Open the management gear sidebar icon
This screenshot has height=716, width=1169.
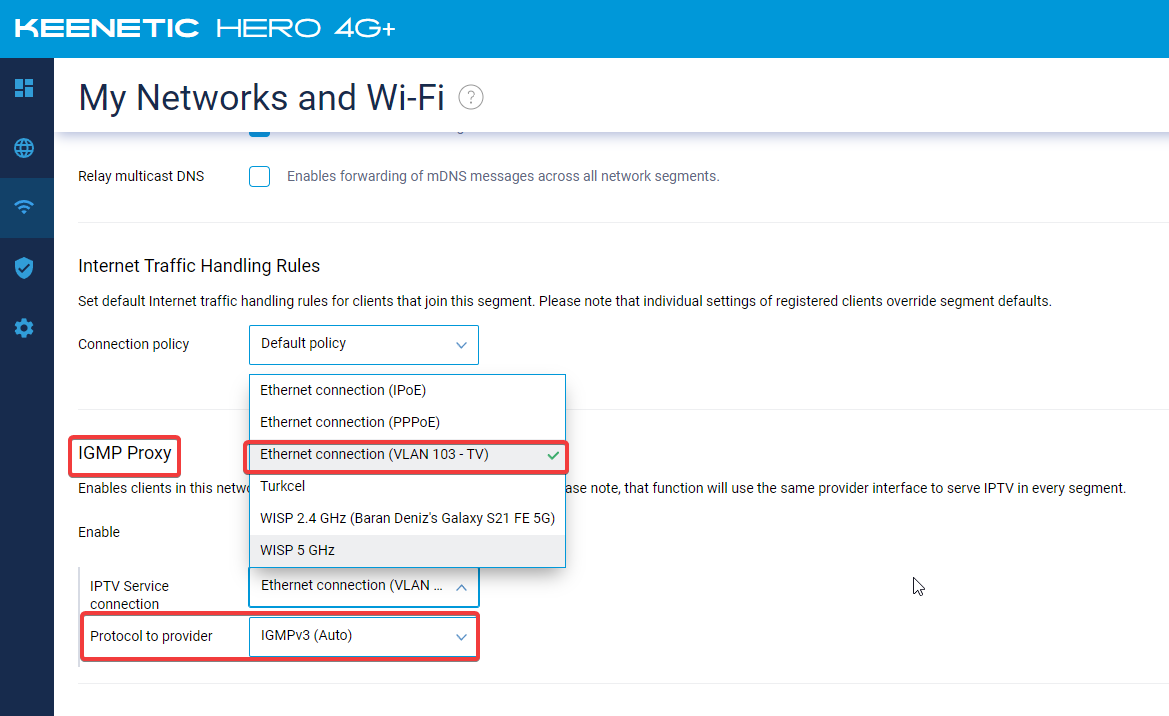point(24,328)
